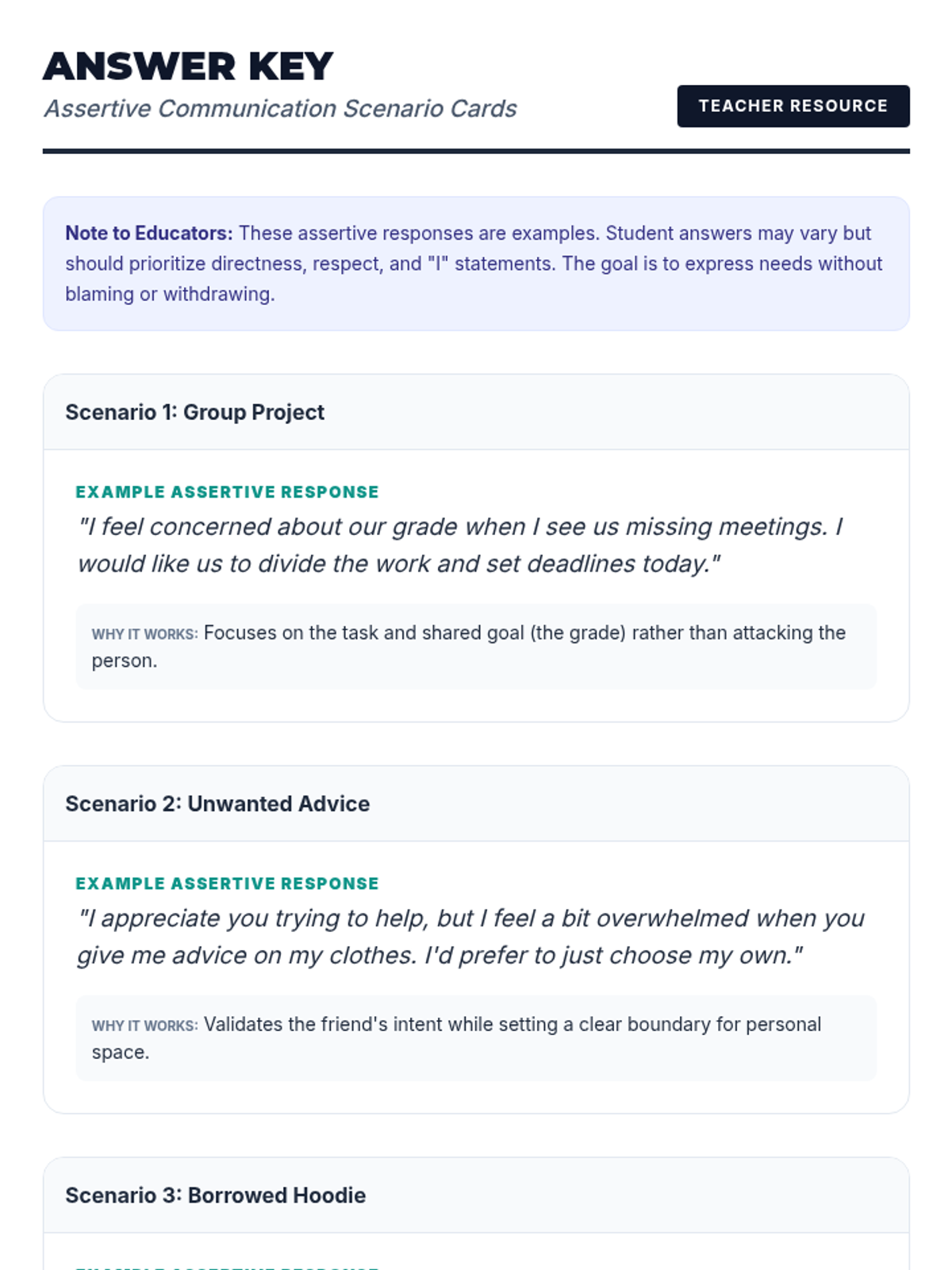Open Scenario 3: Borrowed Hoodie header
The height and width of the screenshot is (1270, 952).
[x=476, y=1195]
